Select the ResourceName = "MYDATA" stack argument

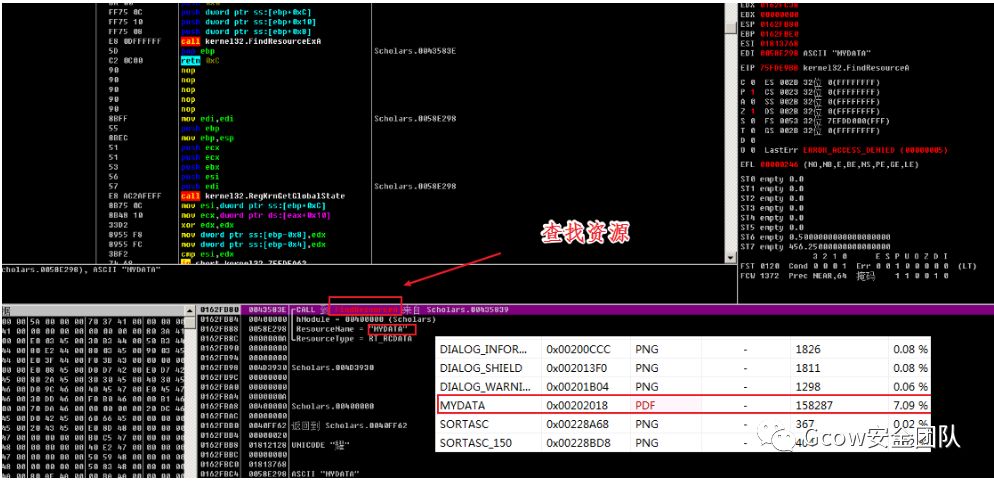point(355,330)
